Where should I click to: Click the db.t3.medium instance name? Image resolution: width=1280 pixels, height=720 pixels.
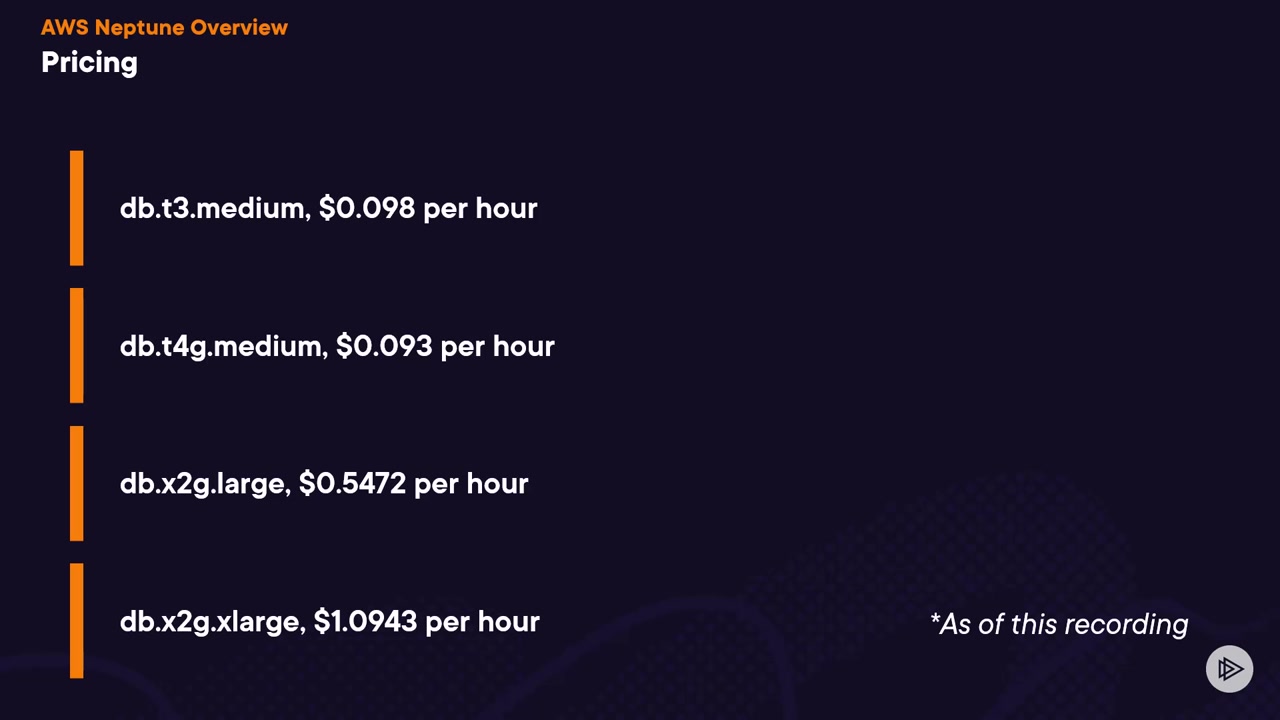point(213,208)
